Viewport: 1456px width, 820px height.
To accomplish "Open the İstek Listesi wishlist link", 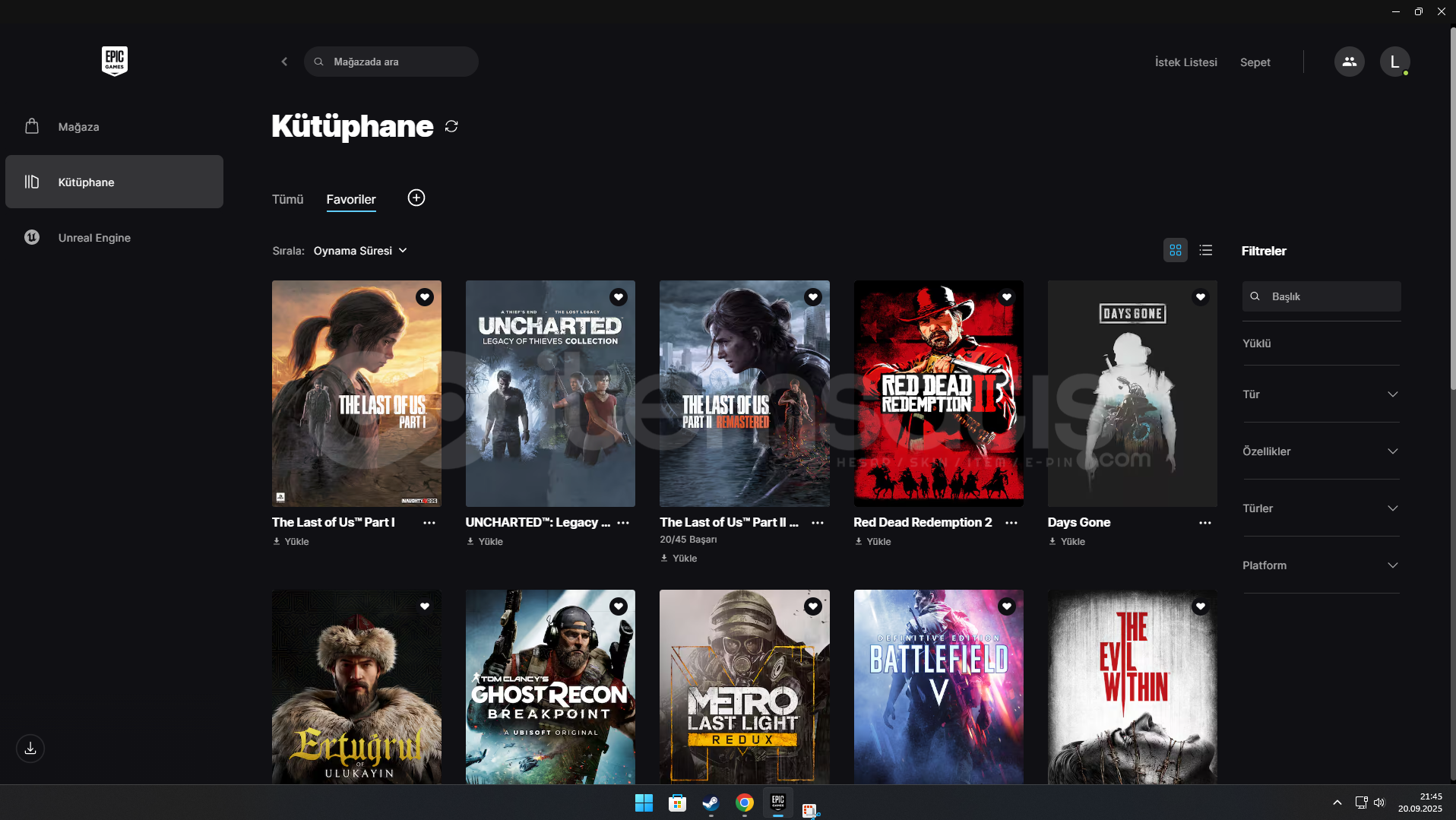I will coord(1186,62).
